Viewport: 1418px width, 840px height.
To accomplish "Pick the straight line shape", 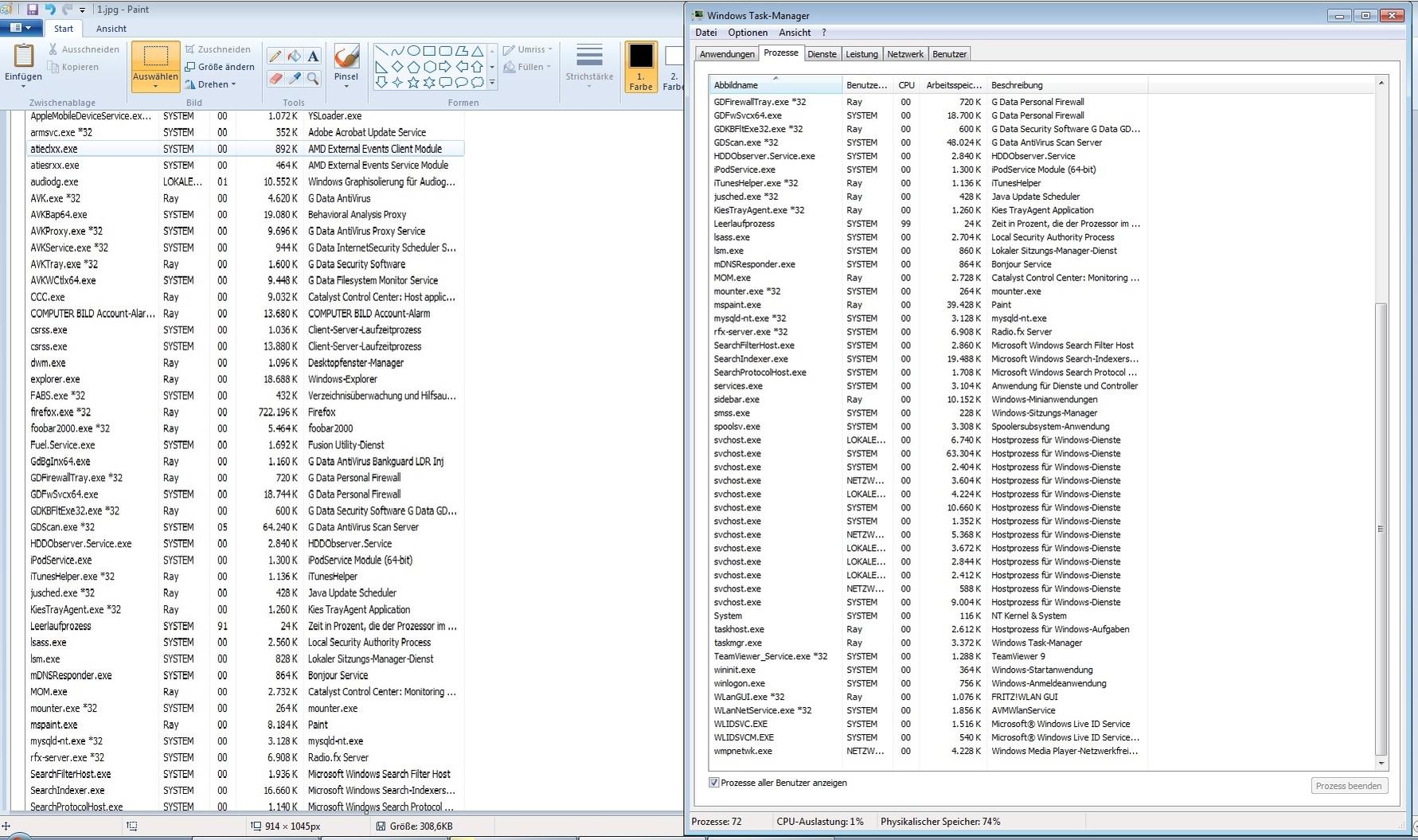I will point(381,51).
